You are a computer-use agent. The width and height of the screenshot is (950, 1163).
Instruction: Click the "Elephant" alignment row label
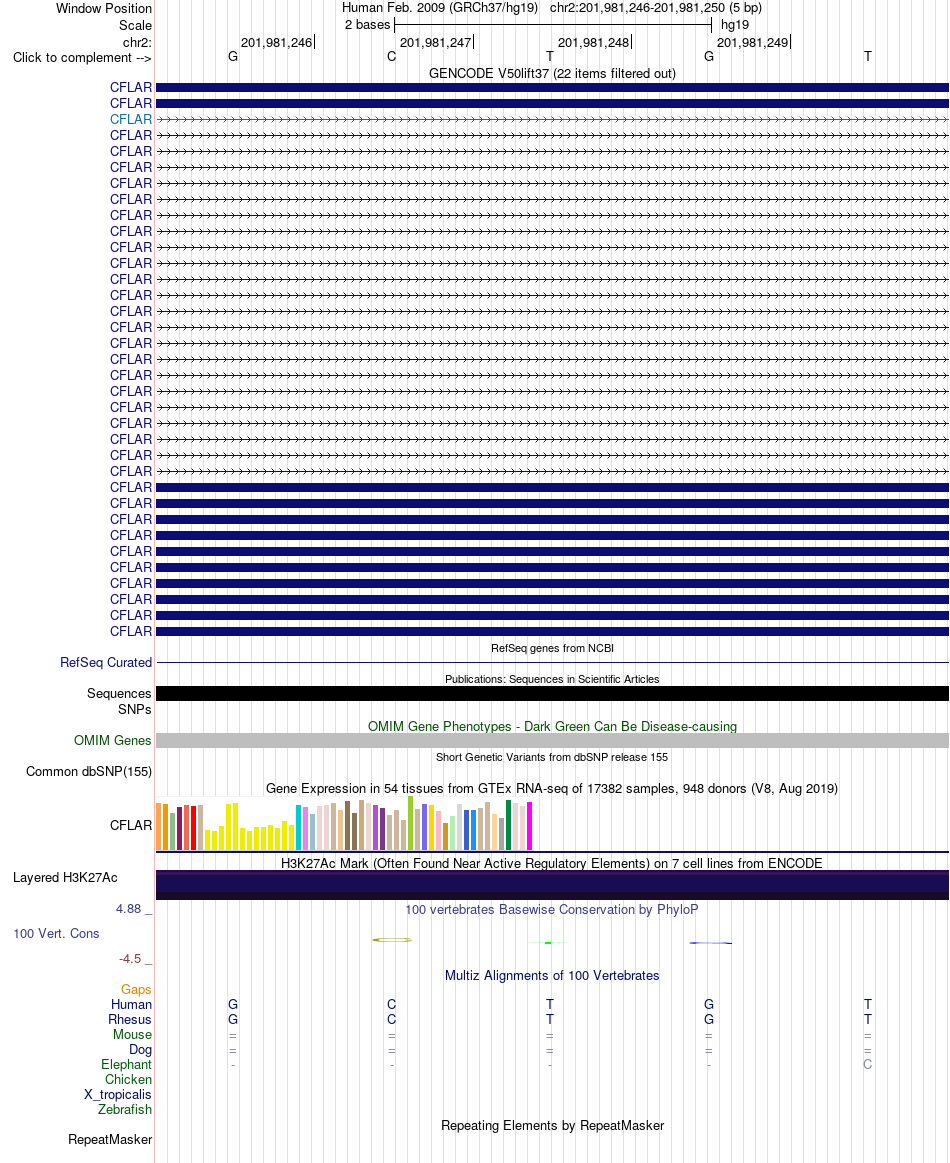coord(126,1064)
